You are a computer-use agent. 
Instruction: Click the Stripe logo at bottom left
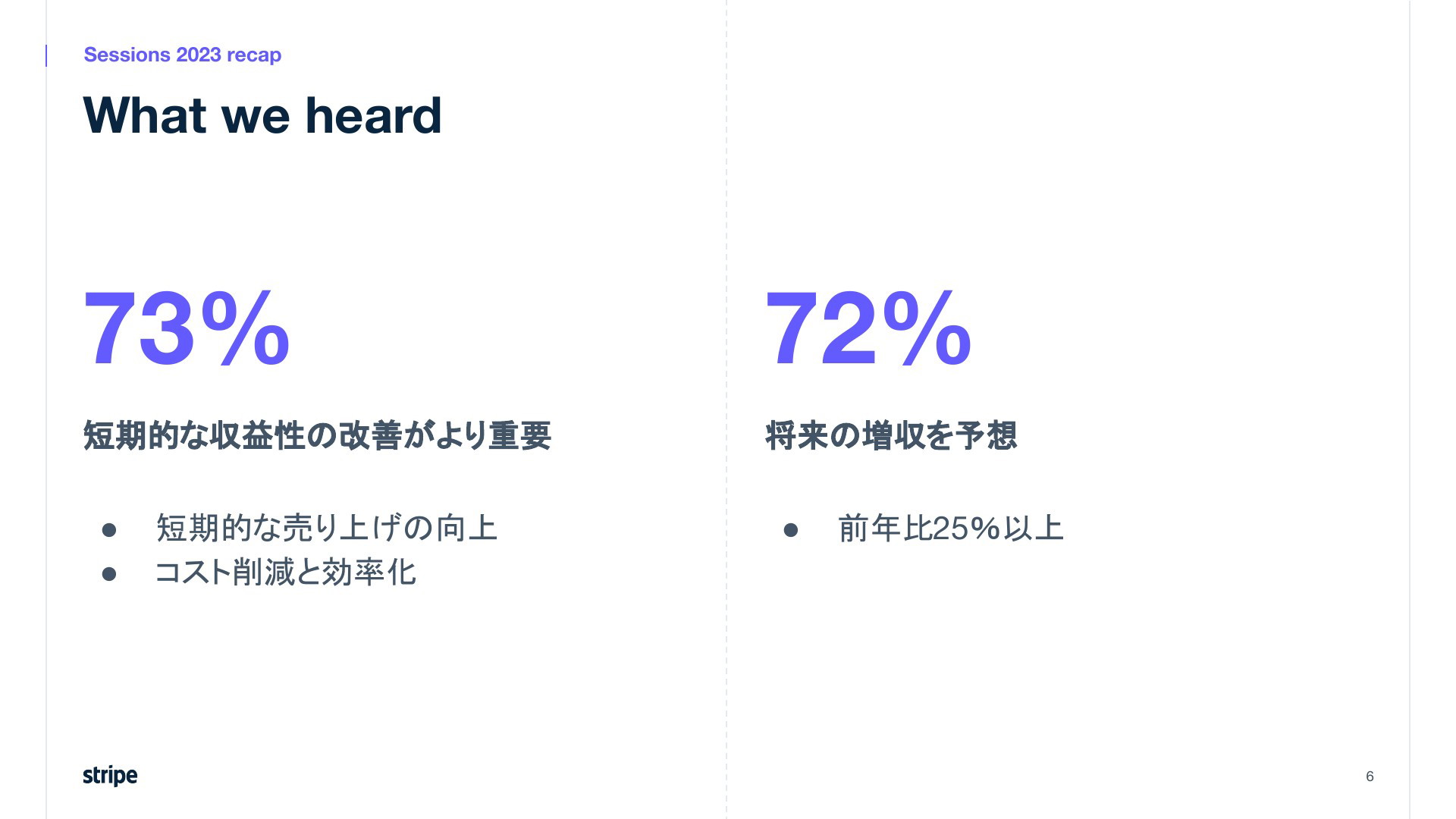click(x=110, y=775)
